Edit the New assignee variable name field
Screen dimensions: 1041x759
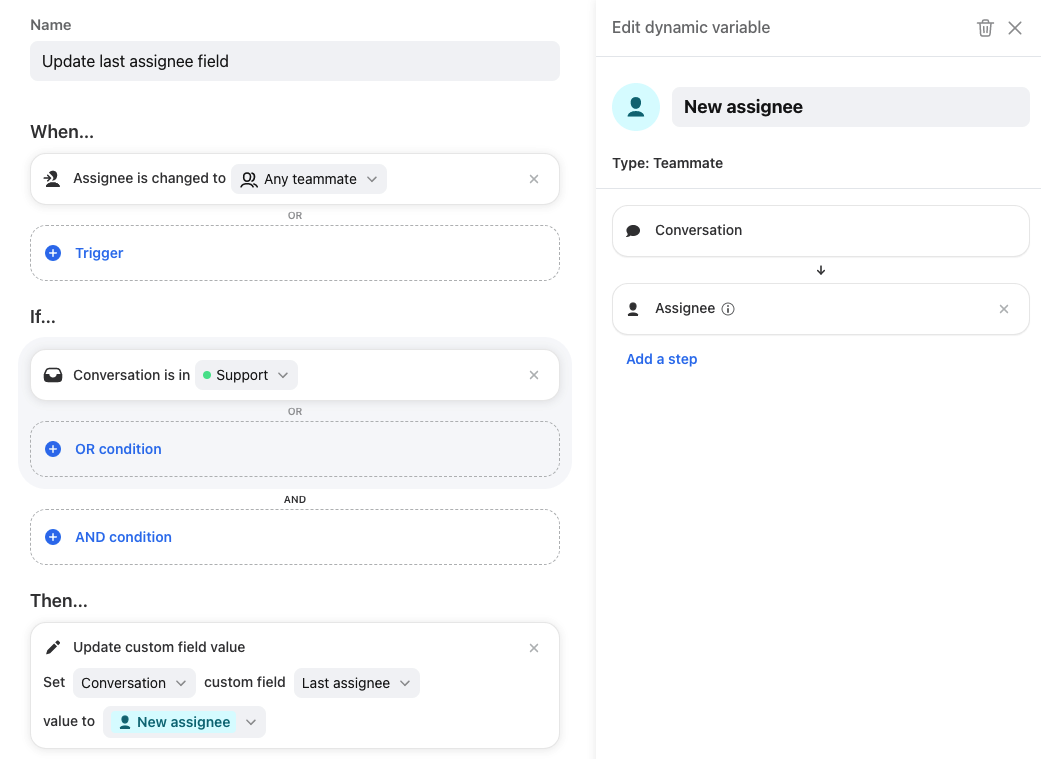(850, 107)
